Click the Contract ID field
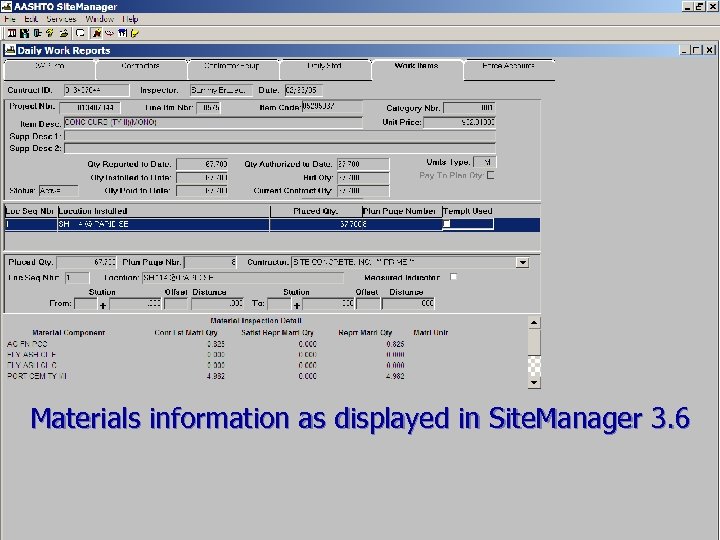 pos(96,90)
